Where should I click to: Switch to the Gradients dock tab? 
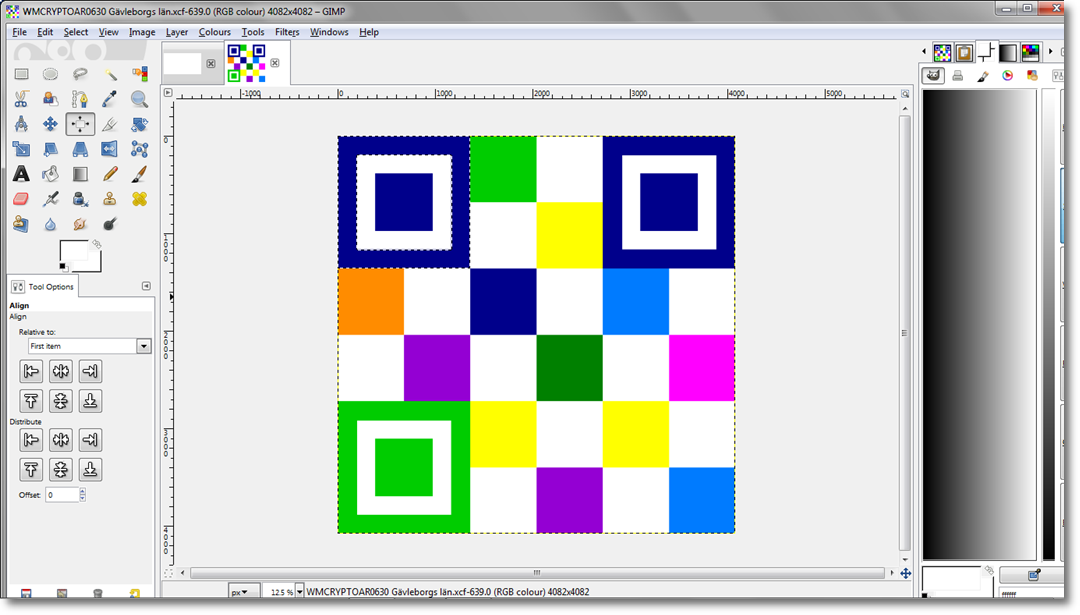(x=1008, y=52)
